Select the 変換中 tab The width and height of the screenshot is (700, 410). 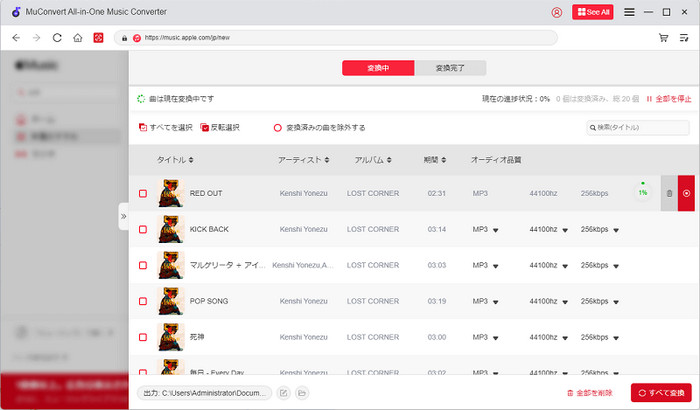click(378, 68)
